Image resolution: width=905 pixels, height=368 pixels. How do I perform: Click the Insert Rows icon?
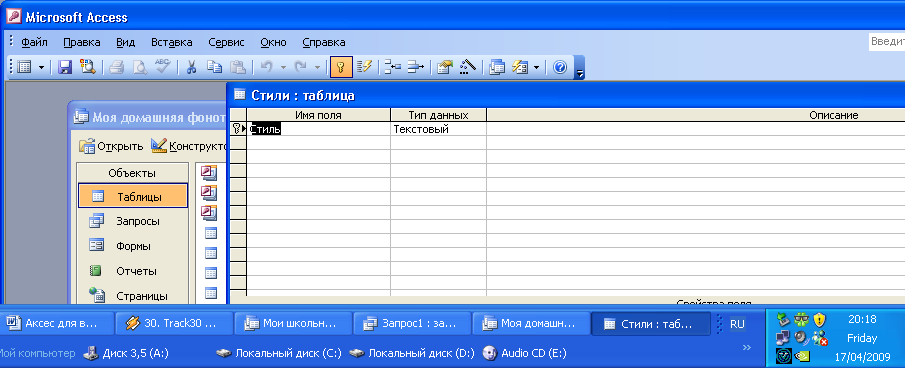[392, 67]
